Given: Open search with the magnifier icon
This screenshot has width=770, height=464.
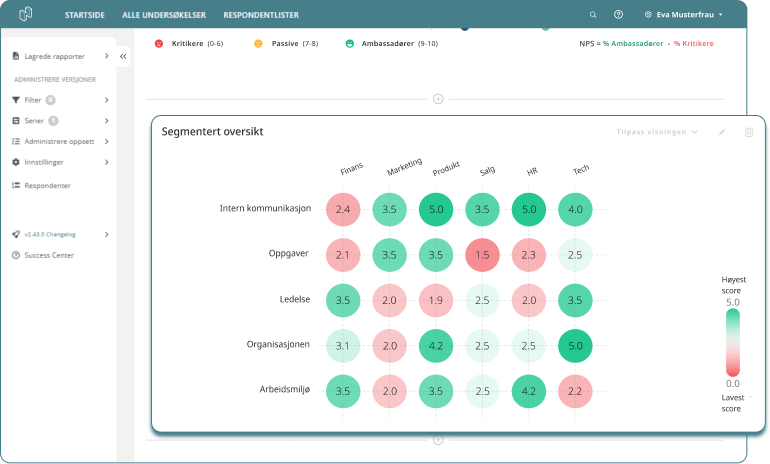Looking at the screenshot, I should [x=593, y=15].
